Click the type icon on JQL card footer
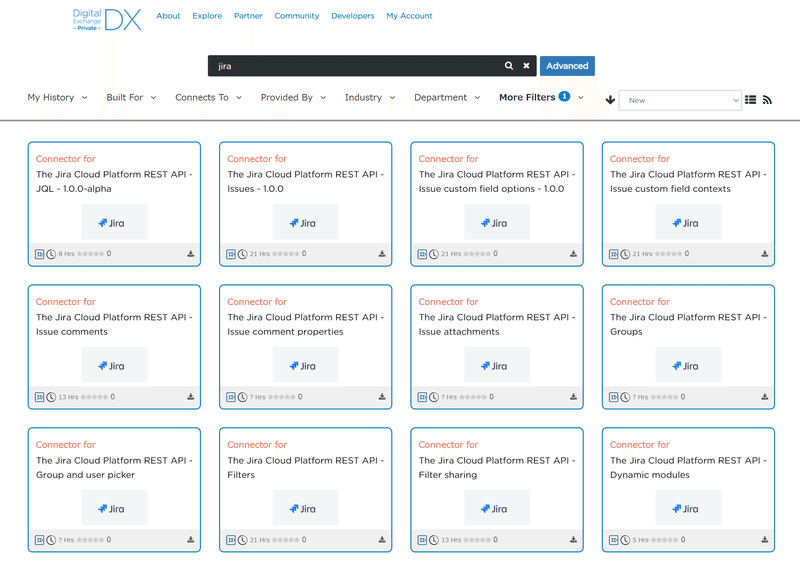Viewport: 800px width, 563px height. 39,254
